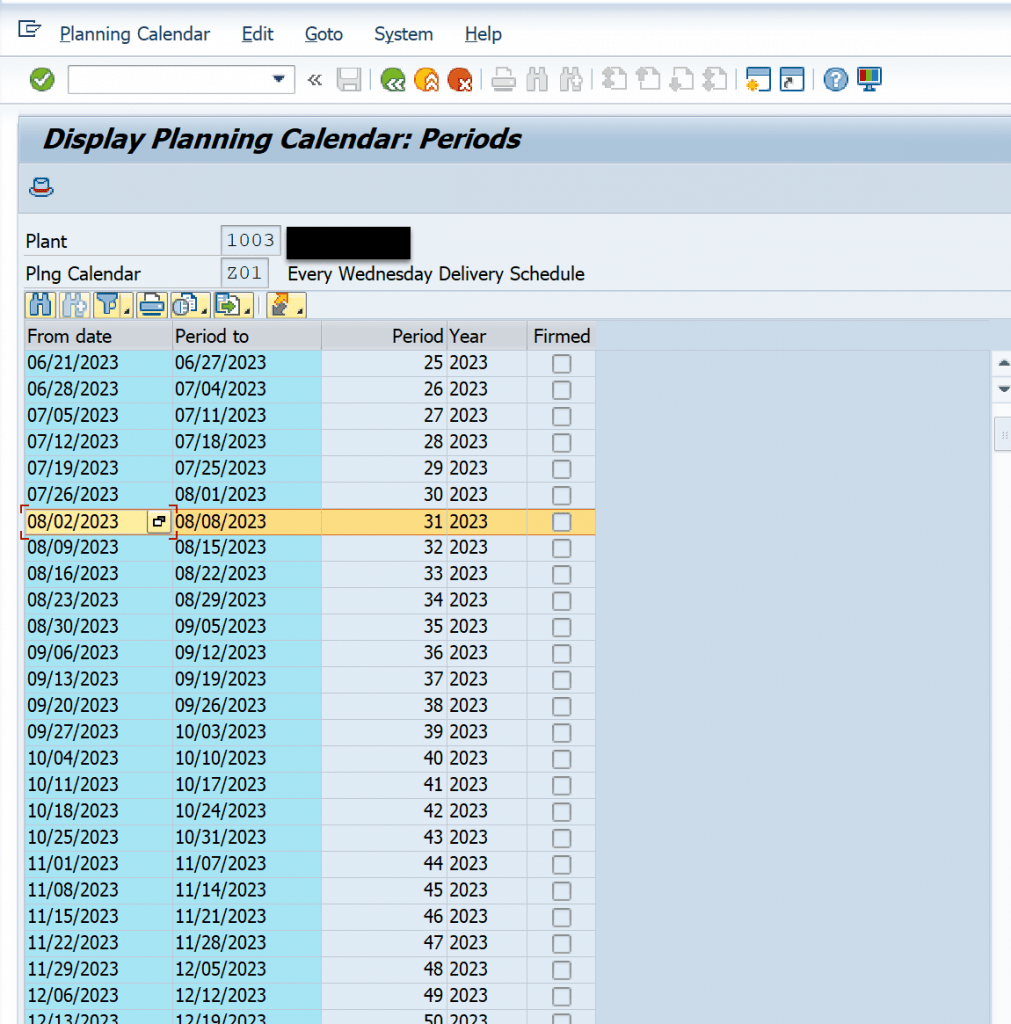Screen dimensions: 1011x1024
Task: Click the Period column header
Action: (x=384, y=336)
